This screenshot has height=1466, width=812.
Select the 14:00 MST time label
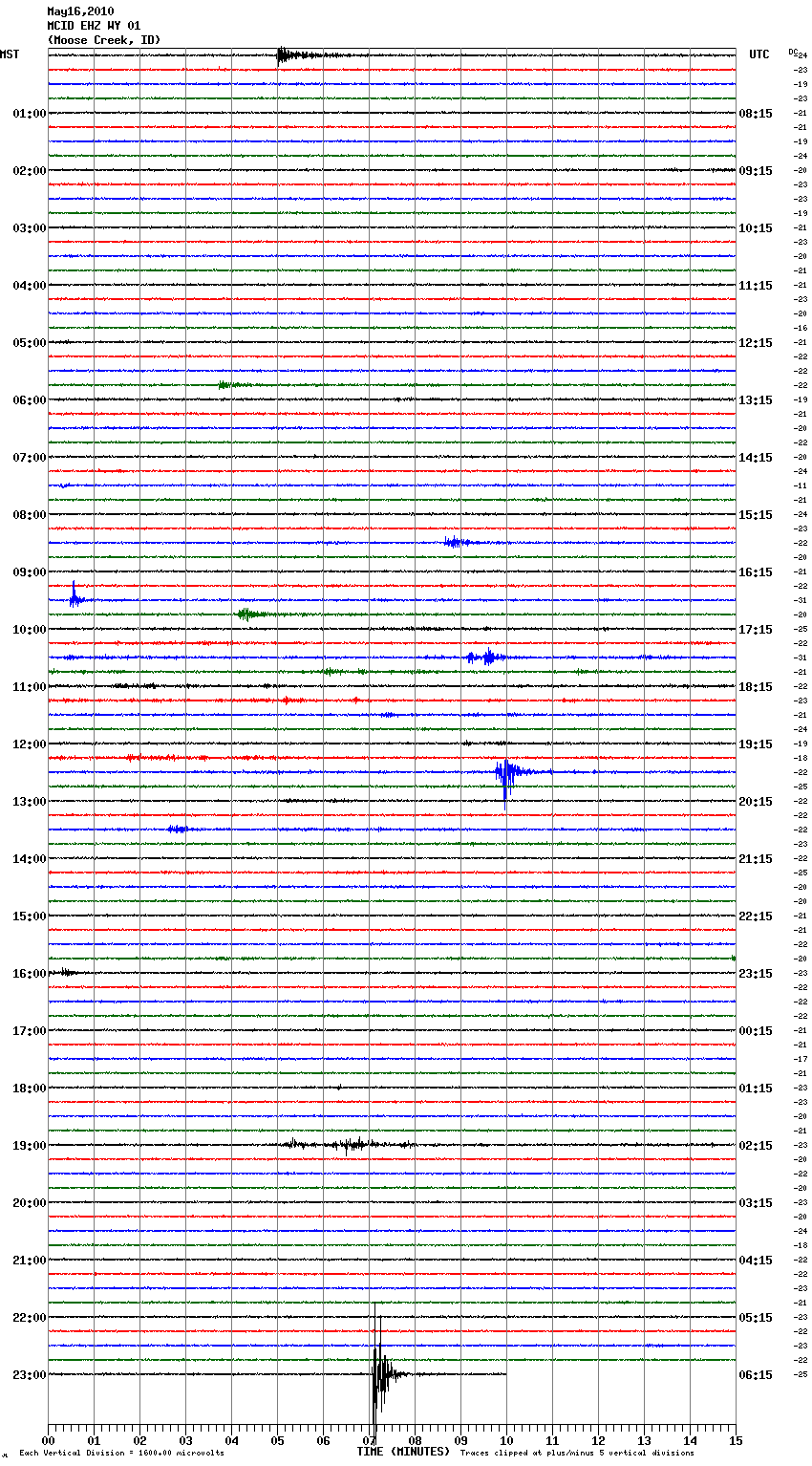click(29, 859)
